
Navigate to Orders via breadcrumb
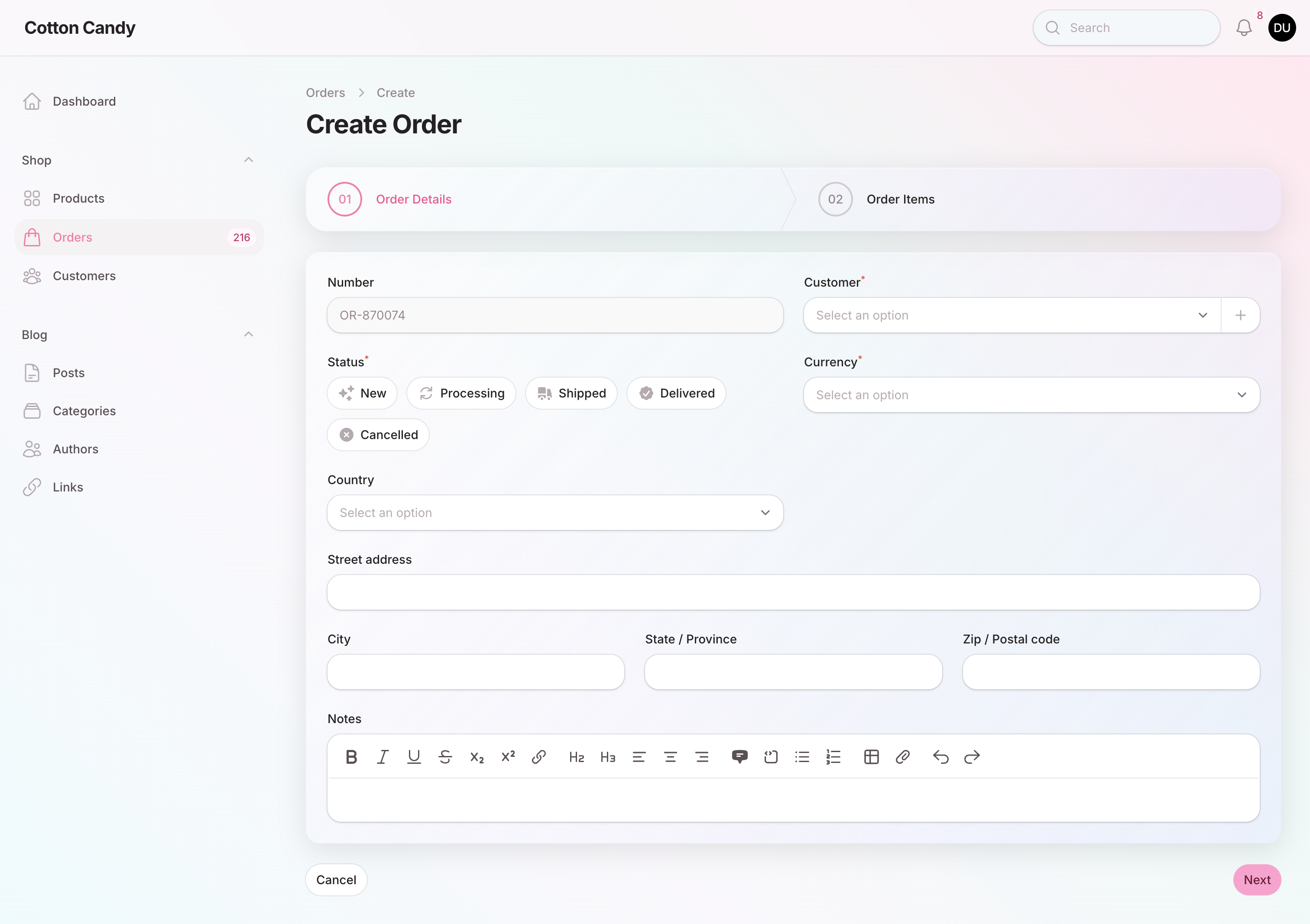[x=324, y=92]
